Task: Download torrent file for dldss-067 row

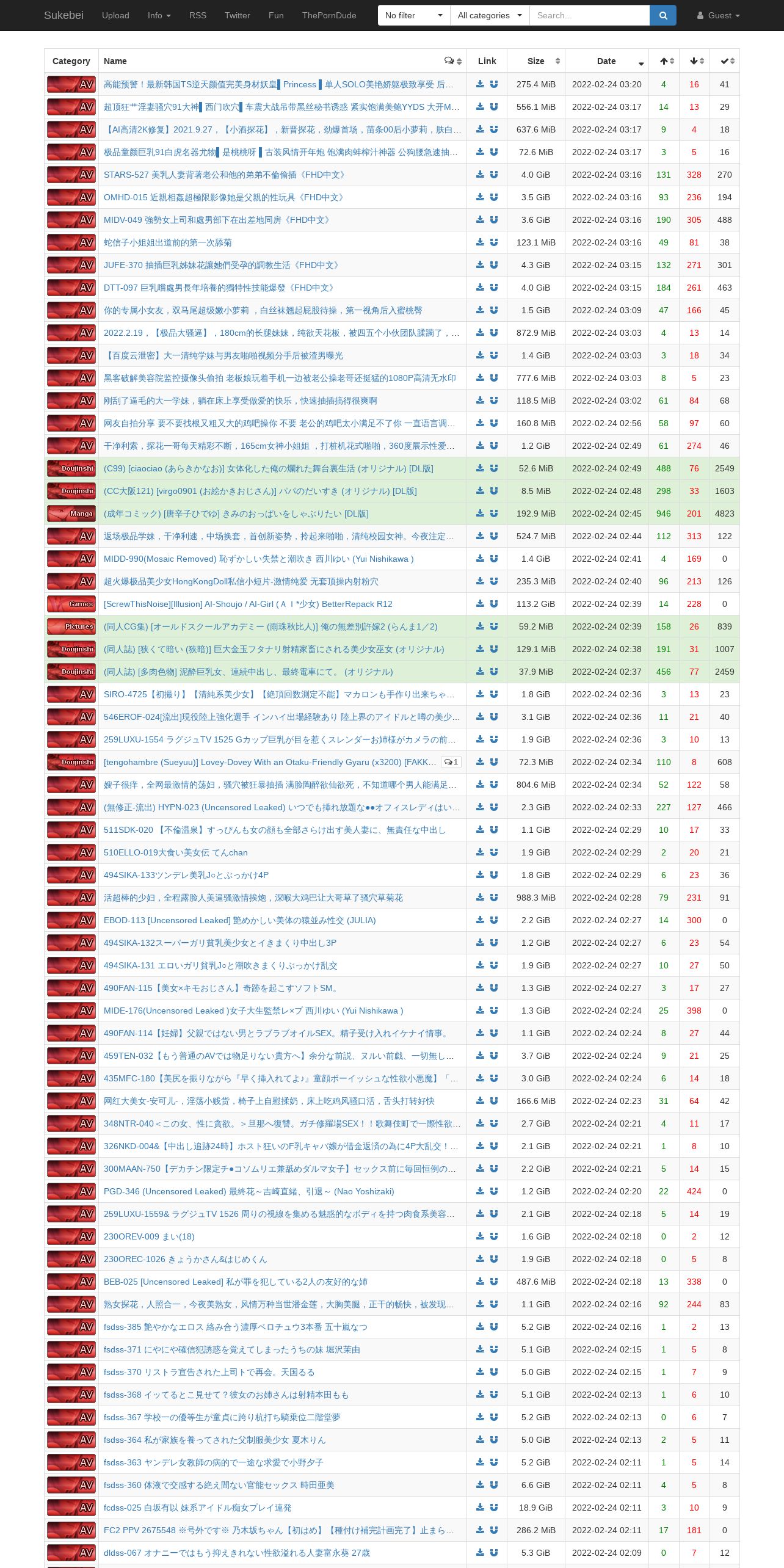Action: [481, 1553]
